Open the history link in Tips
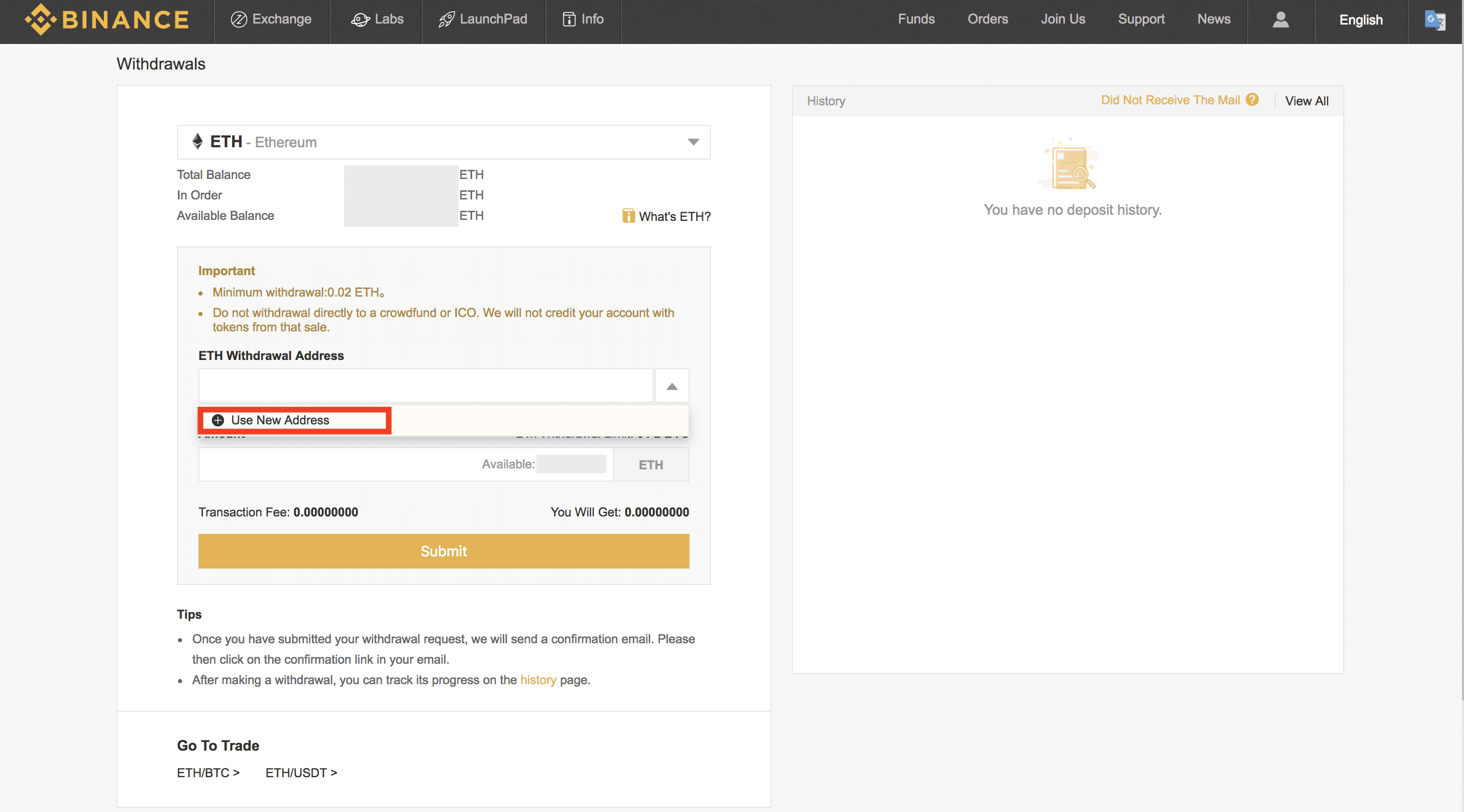This screenshot has width=1464, height=812. click(538, 680)
